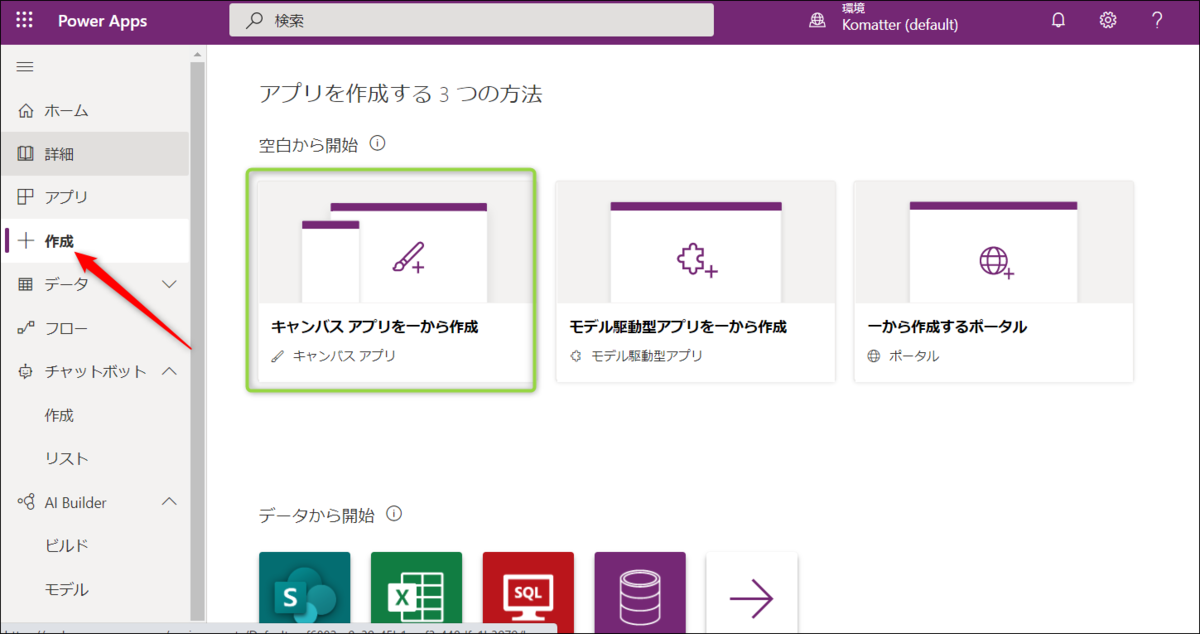This screenshot has width=1200, height=634.
Task: Go to ホーム in sidebar
Action: 95,110
